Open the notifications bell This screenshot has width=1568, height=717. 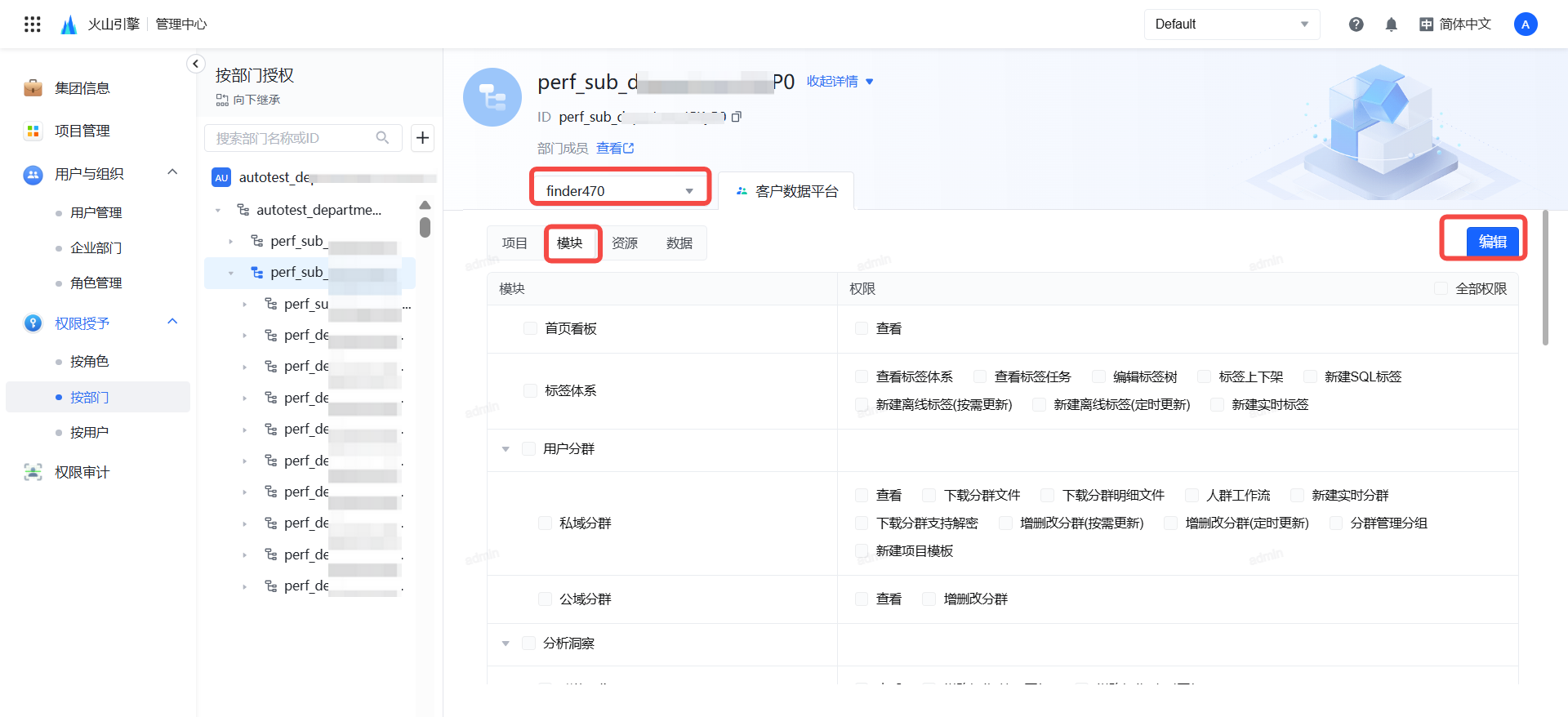tap(1392, 24)
